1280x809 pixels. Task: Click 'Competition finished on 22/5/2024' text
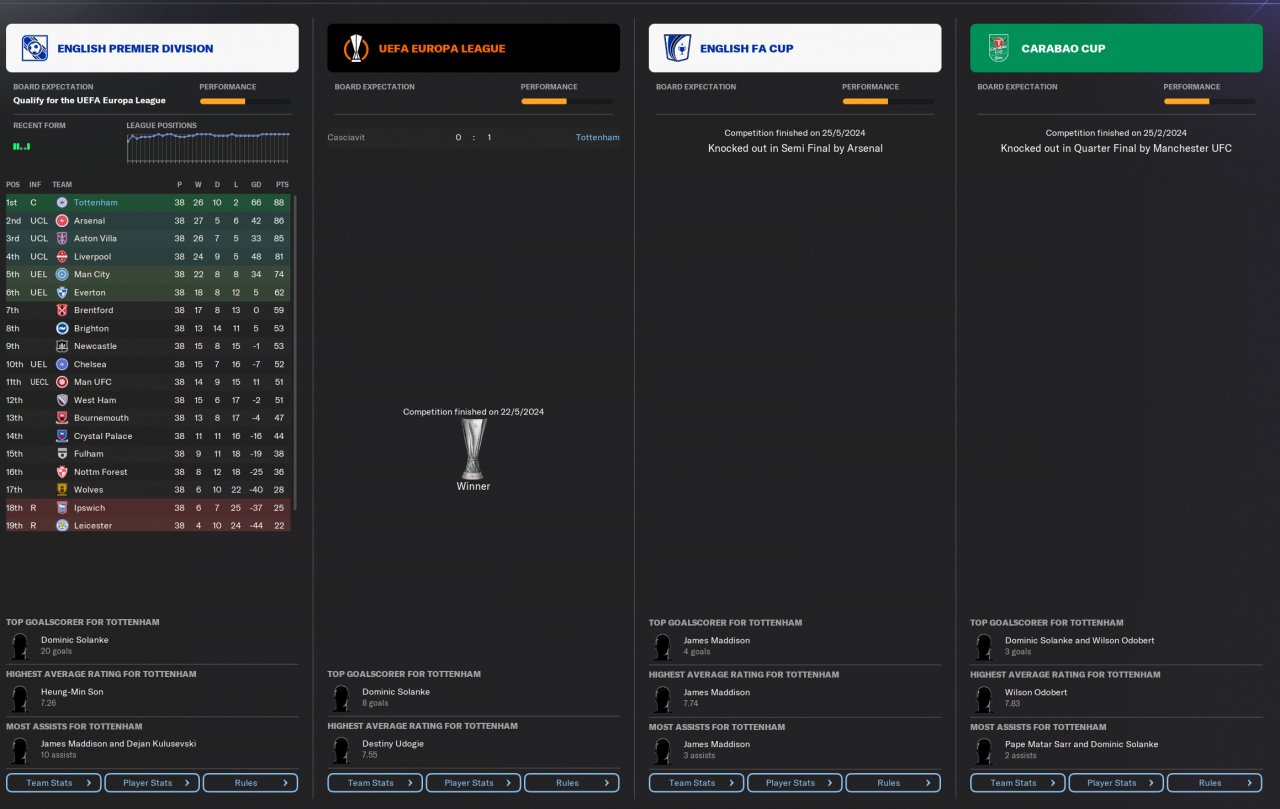click(473, 412)
